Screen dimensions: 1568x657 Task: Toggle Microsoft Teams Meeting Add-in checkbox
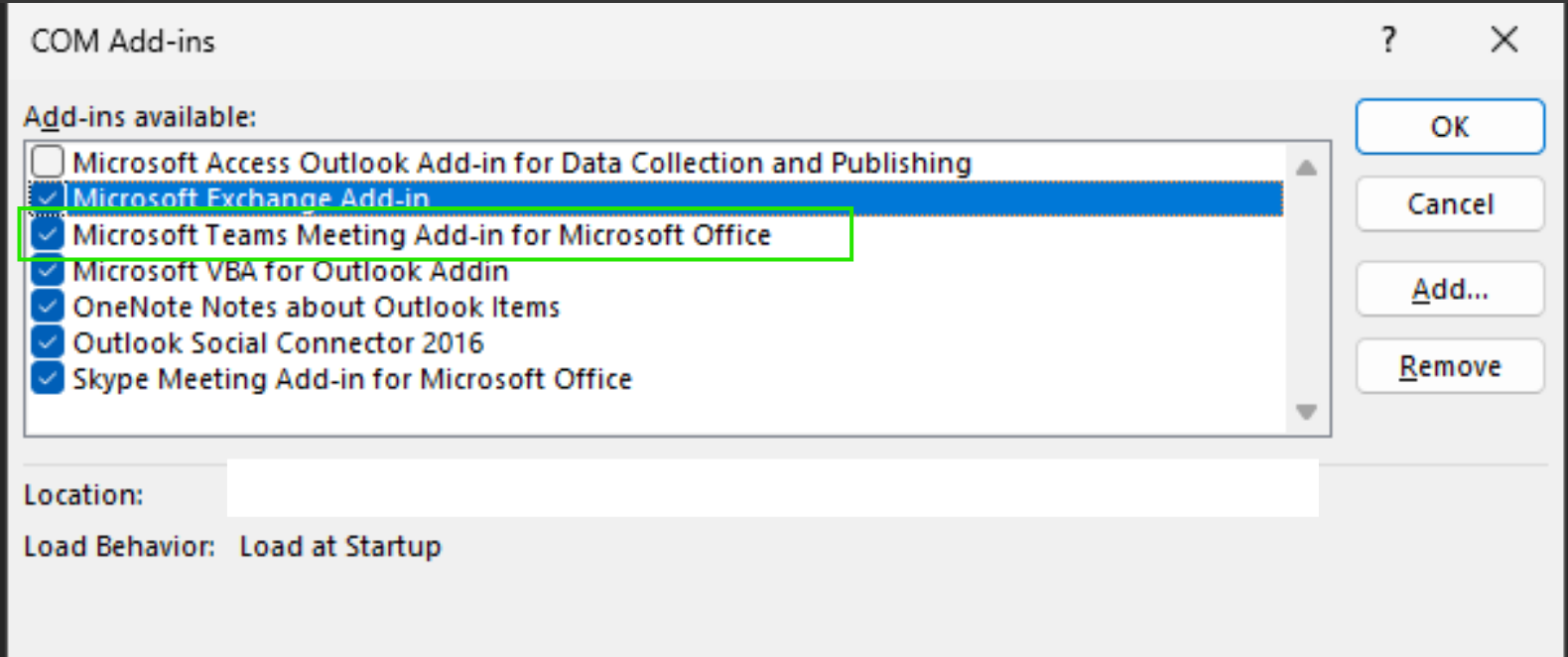[48, 234]
